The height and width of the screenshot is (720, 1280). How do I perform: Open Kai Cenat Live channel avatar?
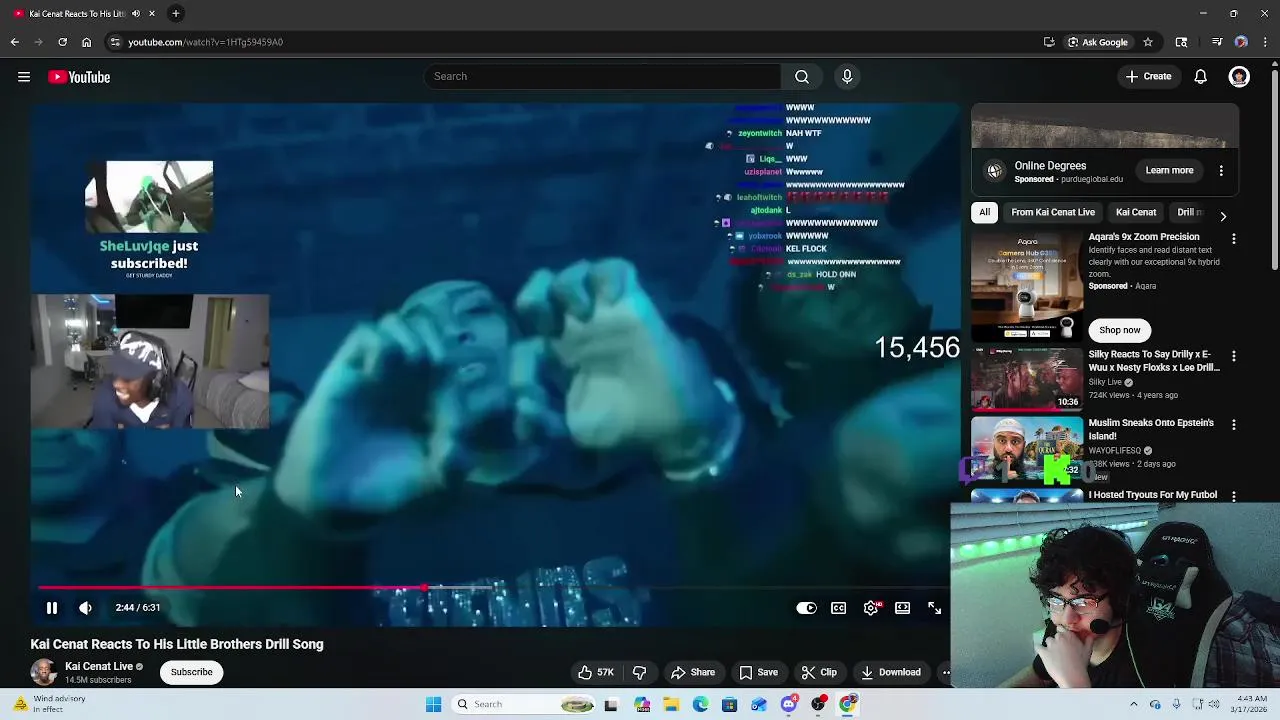43,672
